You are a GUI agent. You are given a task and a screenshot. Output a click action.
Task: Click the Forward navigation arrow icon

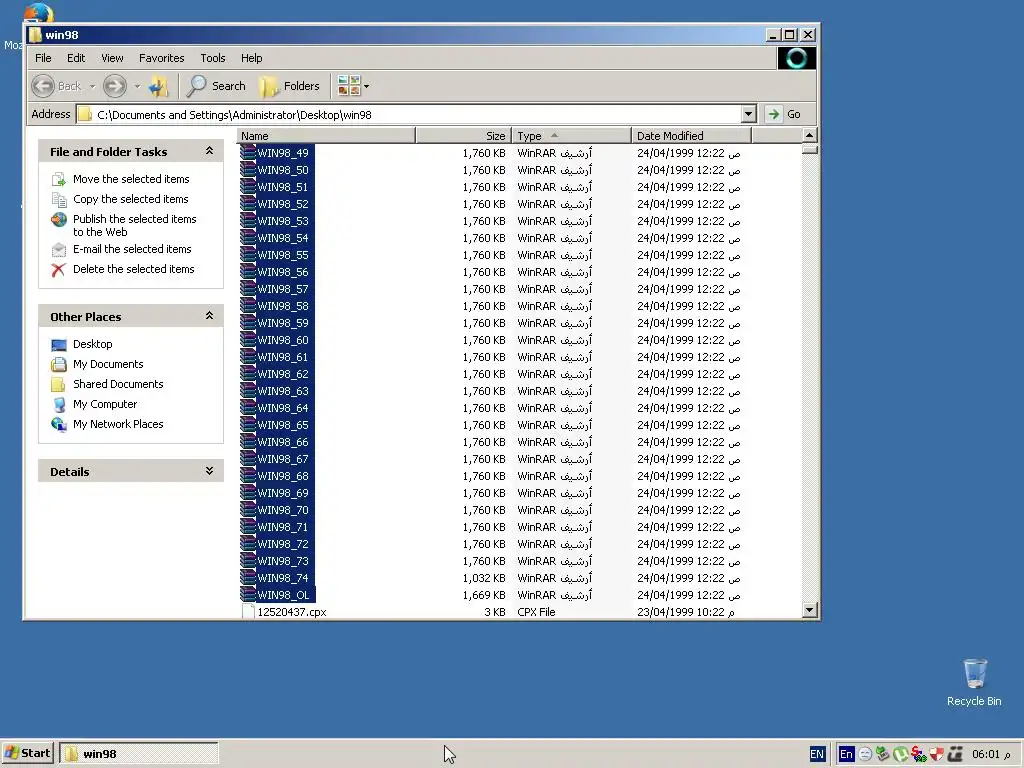(115, 86)
